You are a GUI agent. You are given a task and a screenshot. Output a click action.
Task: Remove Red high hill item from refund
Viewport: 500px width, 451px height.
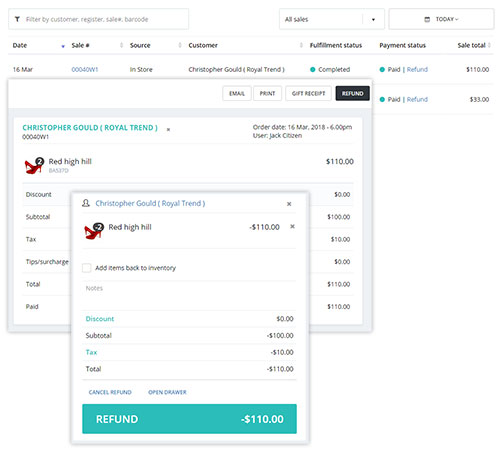pyautogui.click(x=292, y=226)
